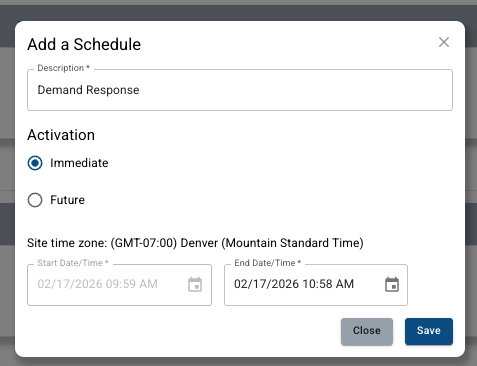
Task: Click the Add a Schedule title
Action: click(x=84, y=44)
